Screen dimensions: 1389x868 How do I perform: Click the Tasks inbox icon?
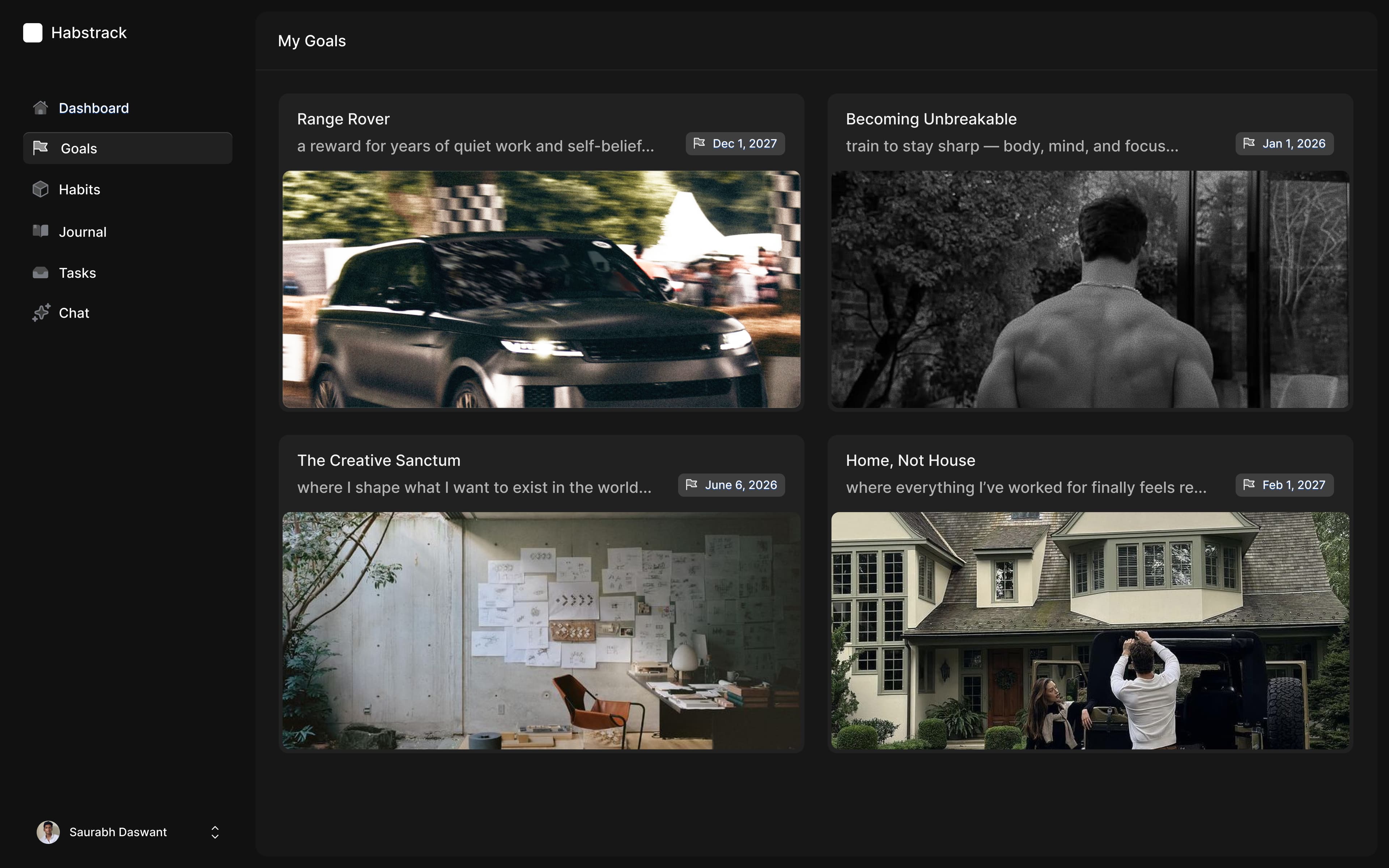click(x=40, y=273)
